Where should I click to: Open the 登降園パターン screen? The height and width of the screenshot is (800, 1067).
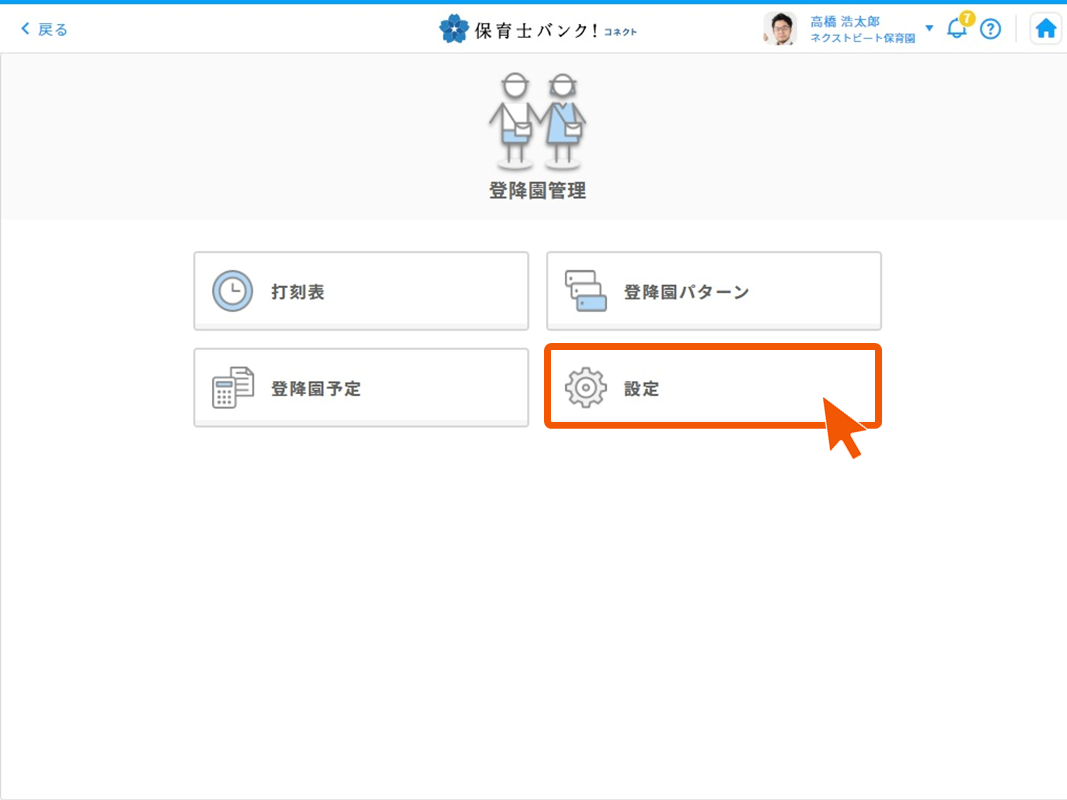713,290
